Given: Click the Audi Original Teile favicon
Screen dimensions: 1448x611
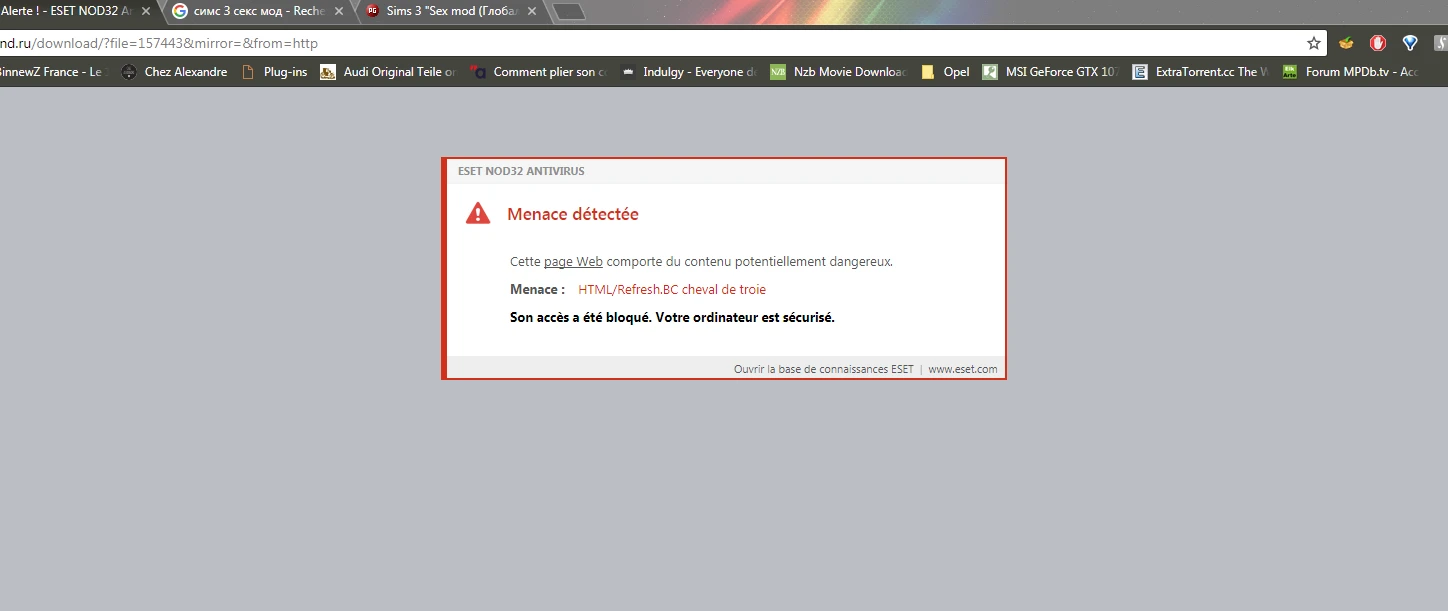Looking at the screenshot, I should tap(327, 72).
